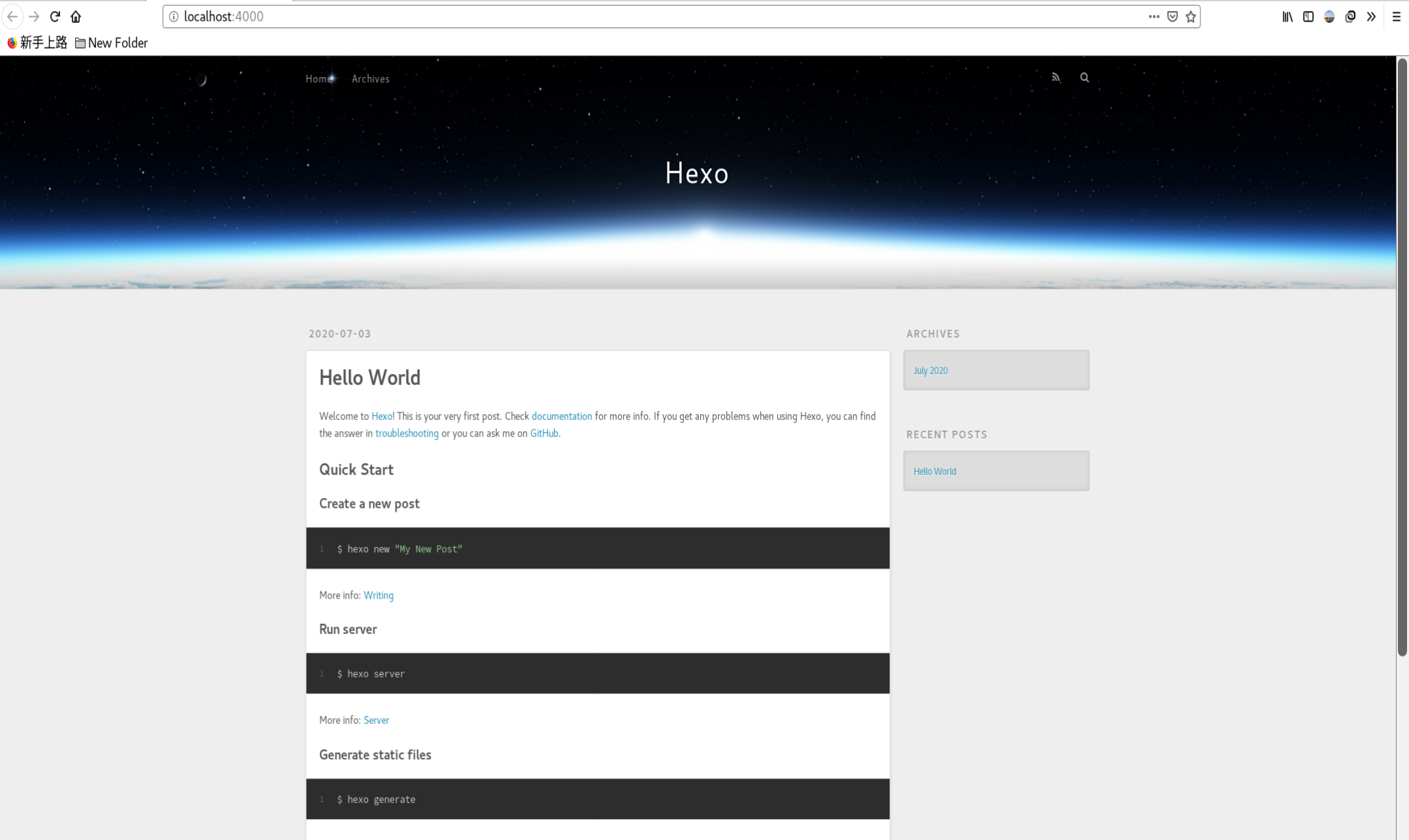1409x840 pixels.
Task: Reload the page with the refresh icon
Action: point(55,16)
